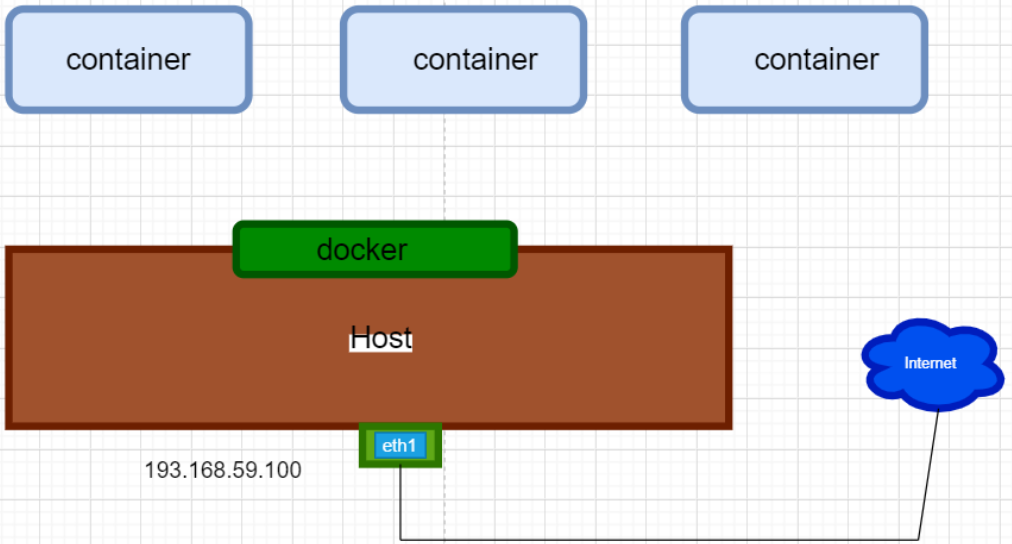Select the Host label text

coord(381,337)
